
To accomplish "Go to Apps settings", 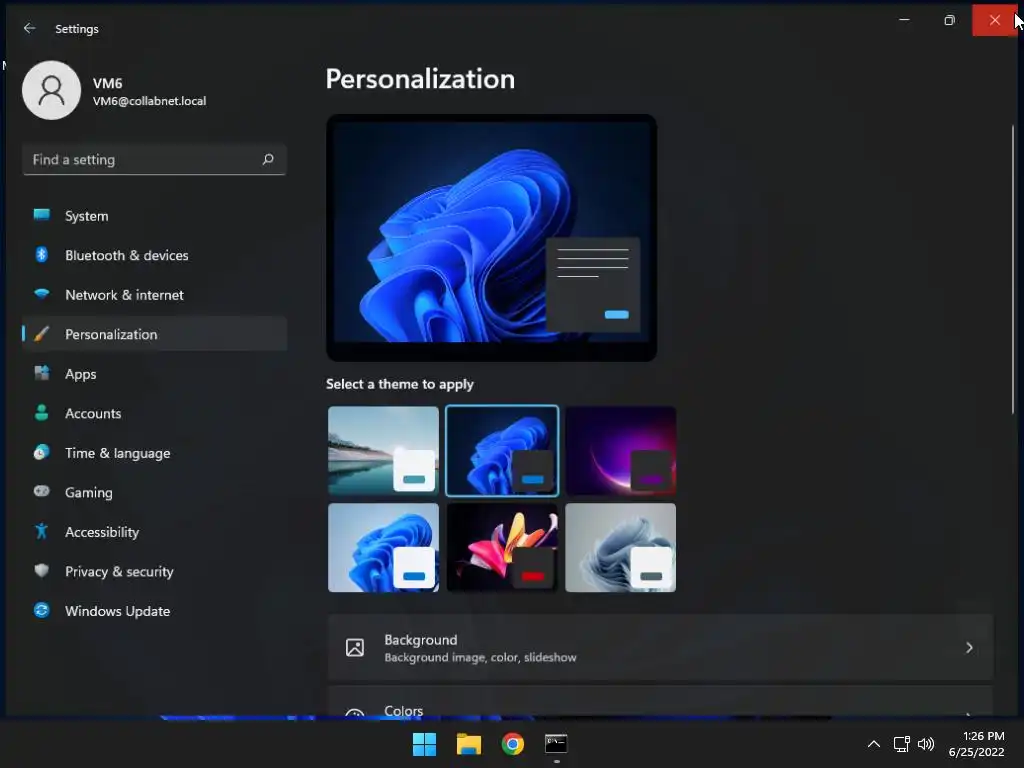I will 154,374.
